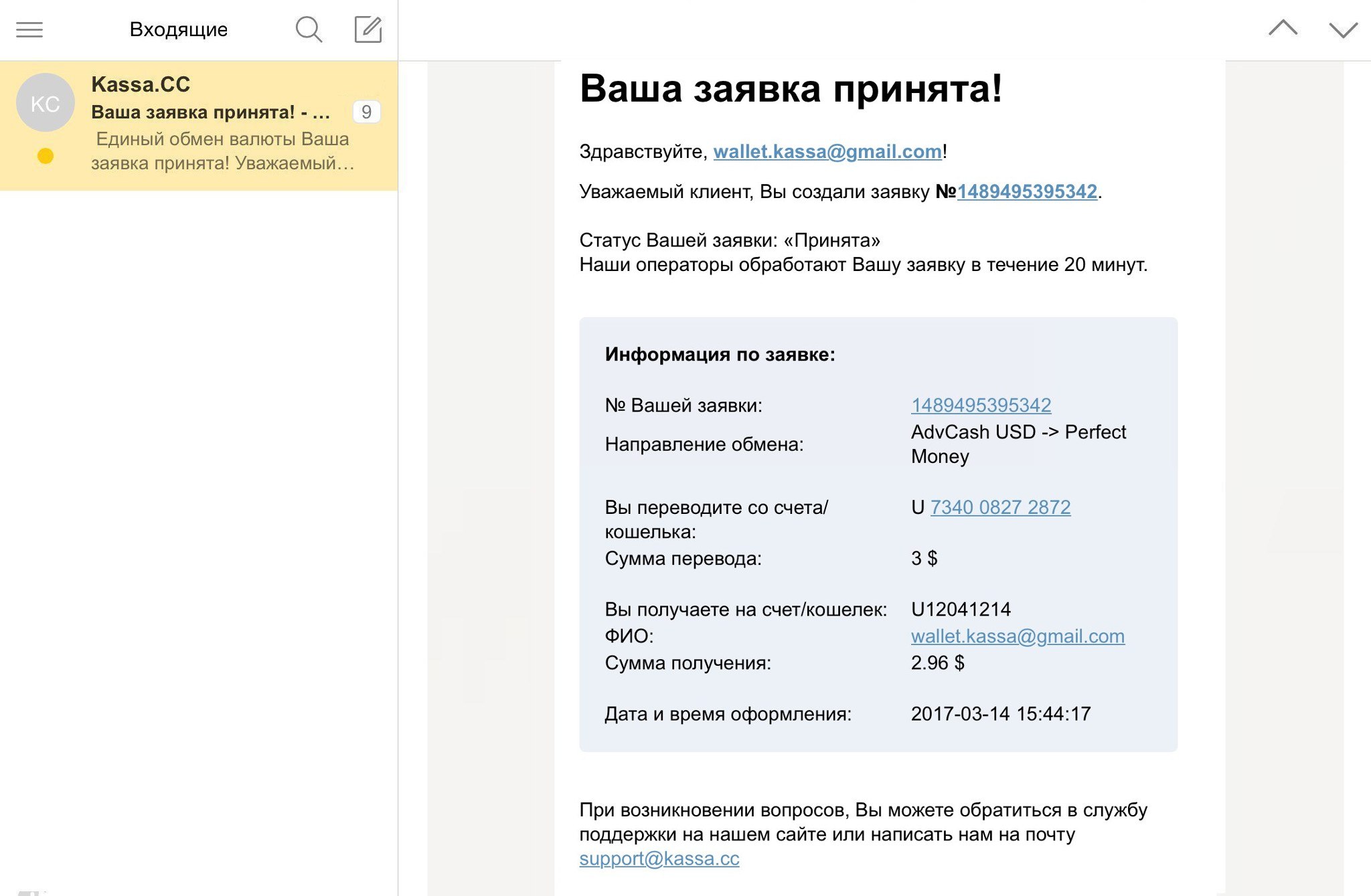Click wallet.kassa@gmail.com link in ФИО row
1371x896 pixels.
[1018, 636]
